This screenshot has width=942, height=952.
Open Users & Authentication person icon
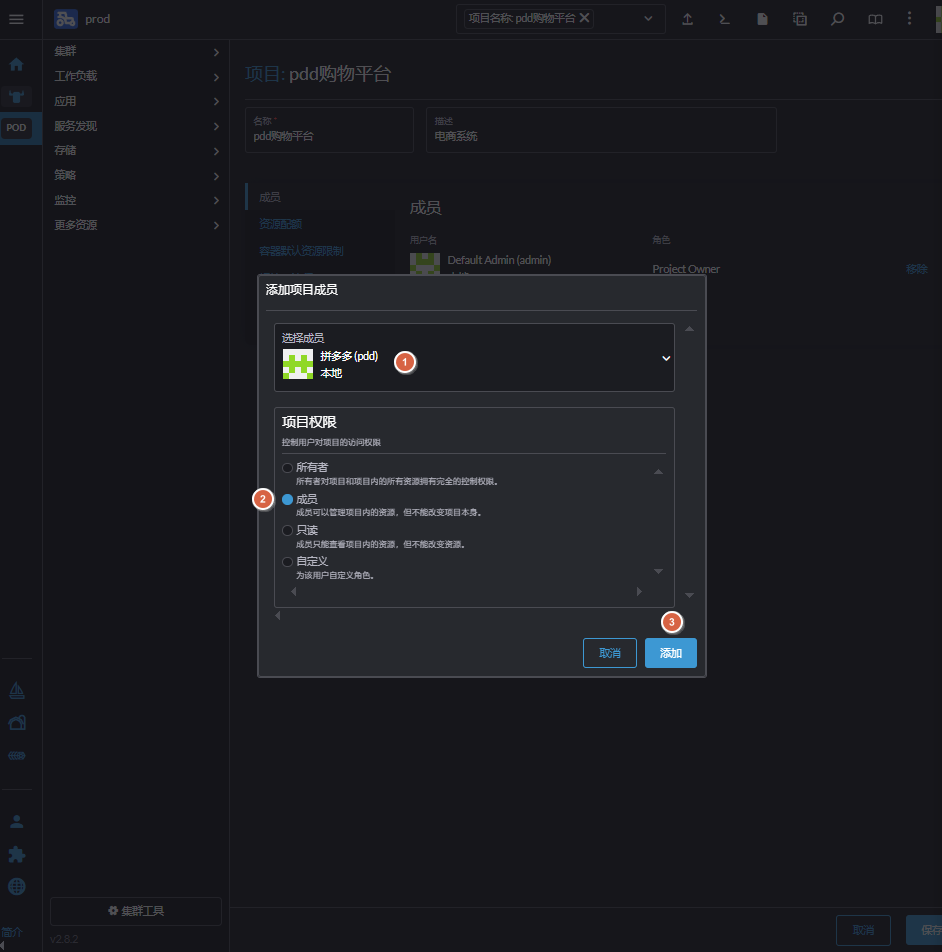click(x=16, y=822)
